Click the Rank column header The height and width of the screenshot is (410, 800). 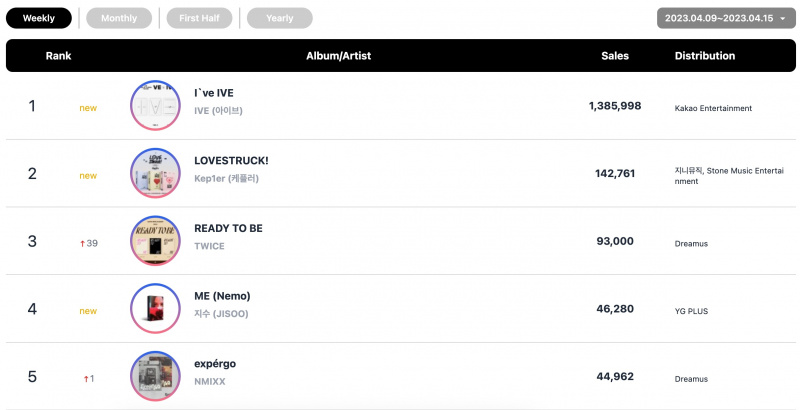coord(59,56)
